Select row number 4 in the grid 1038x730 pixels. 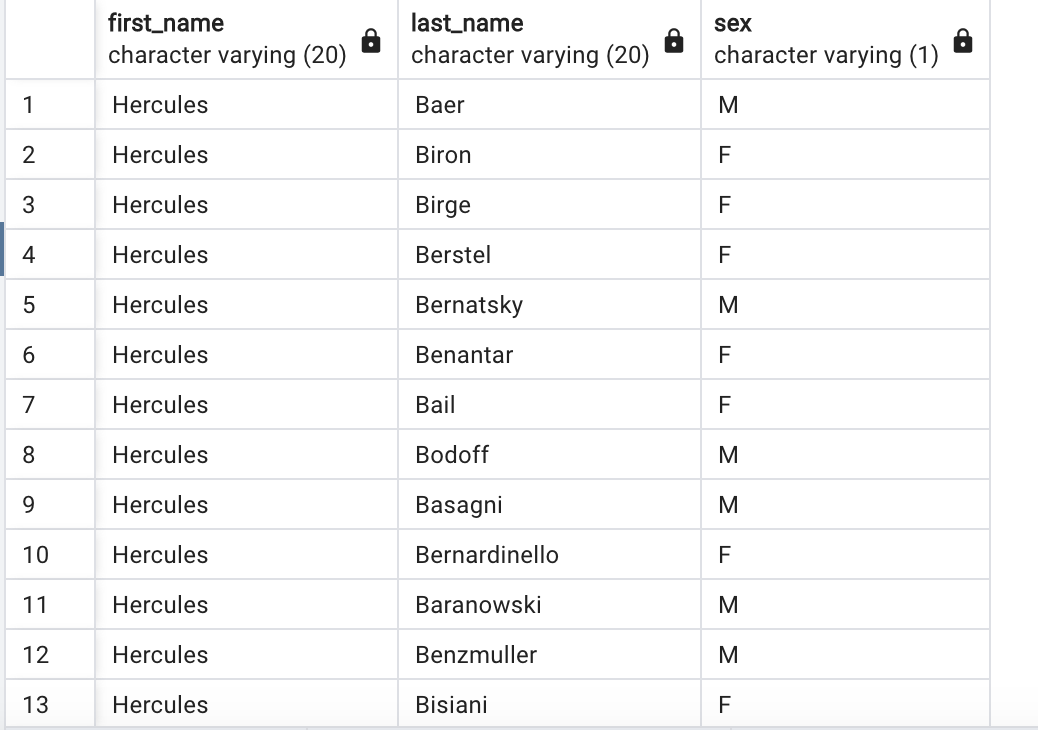coord(48,254)
